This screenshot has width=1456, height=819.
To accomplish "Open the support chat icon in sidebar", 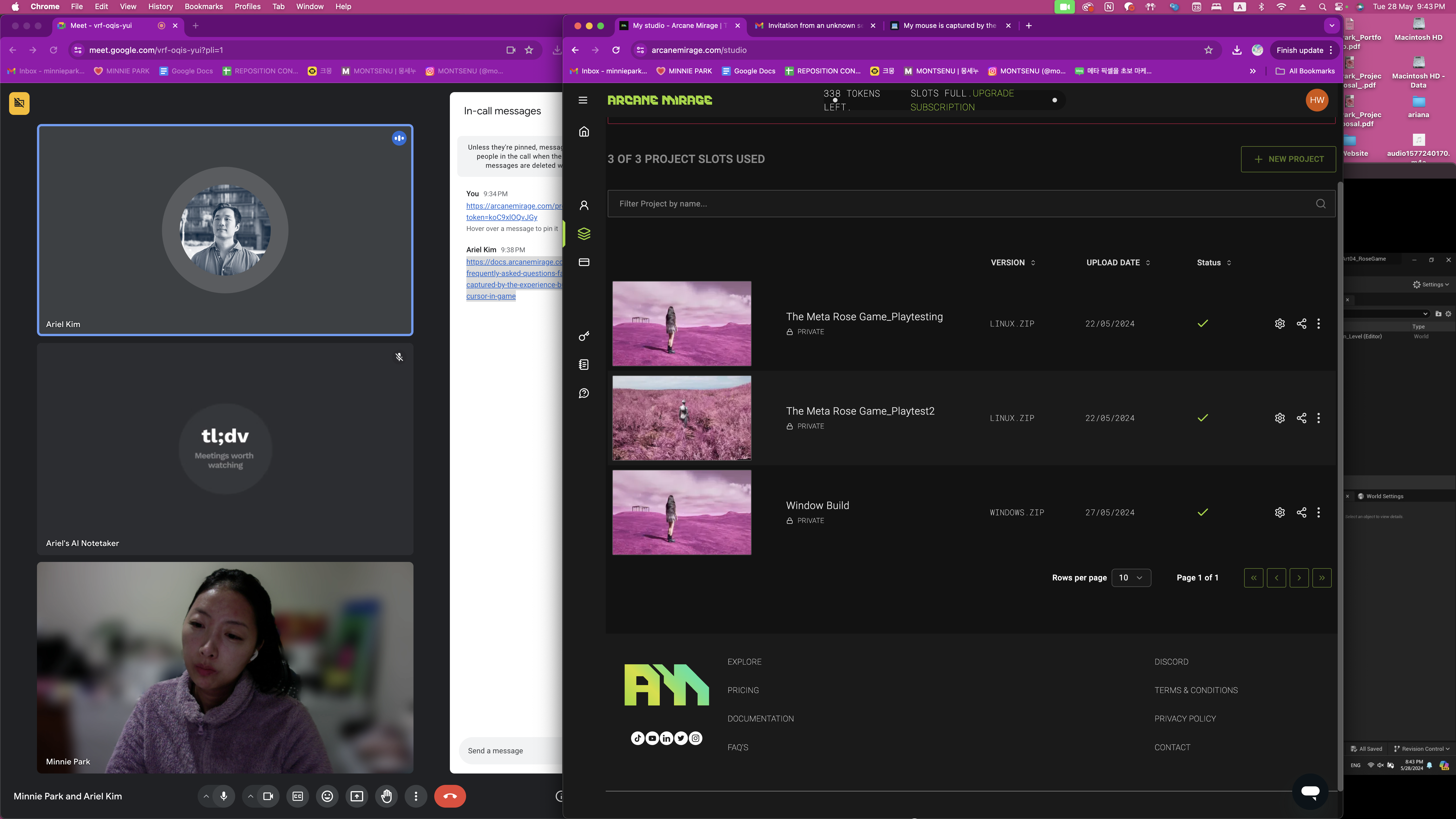I will pos(584,393).
